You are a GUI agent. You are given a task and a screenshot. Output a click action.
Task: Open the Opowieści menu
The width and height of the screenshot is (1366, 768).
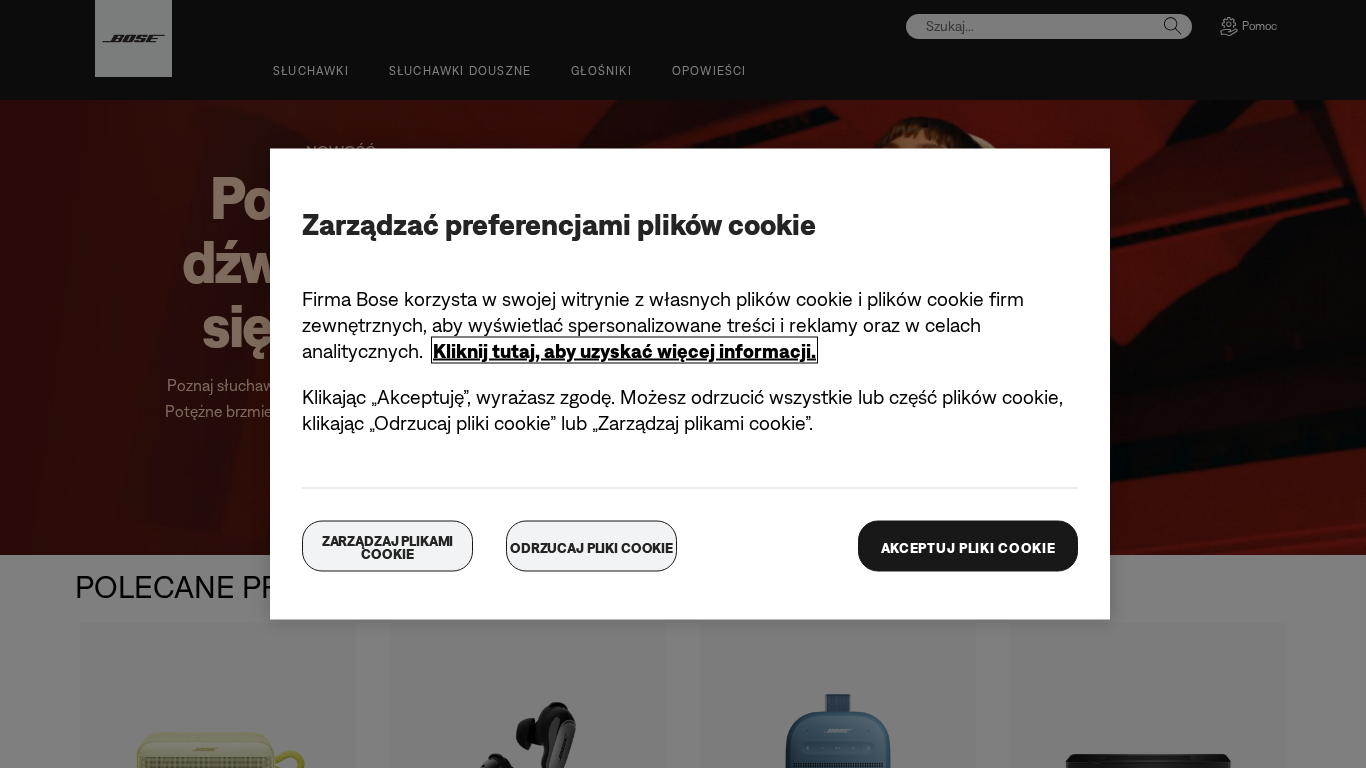click(709, 71)
